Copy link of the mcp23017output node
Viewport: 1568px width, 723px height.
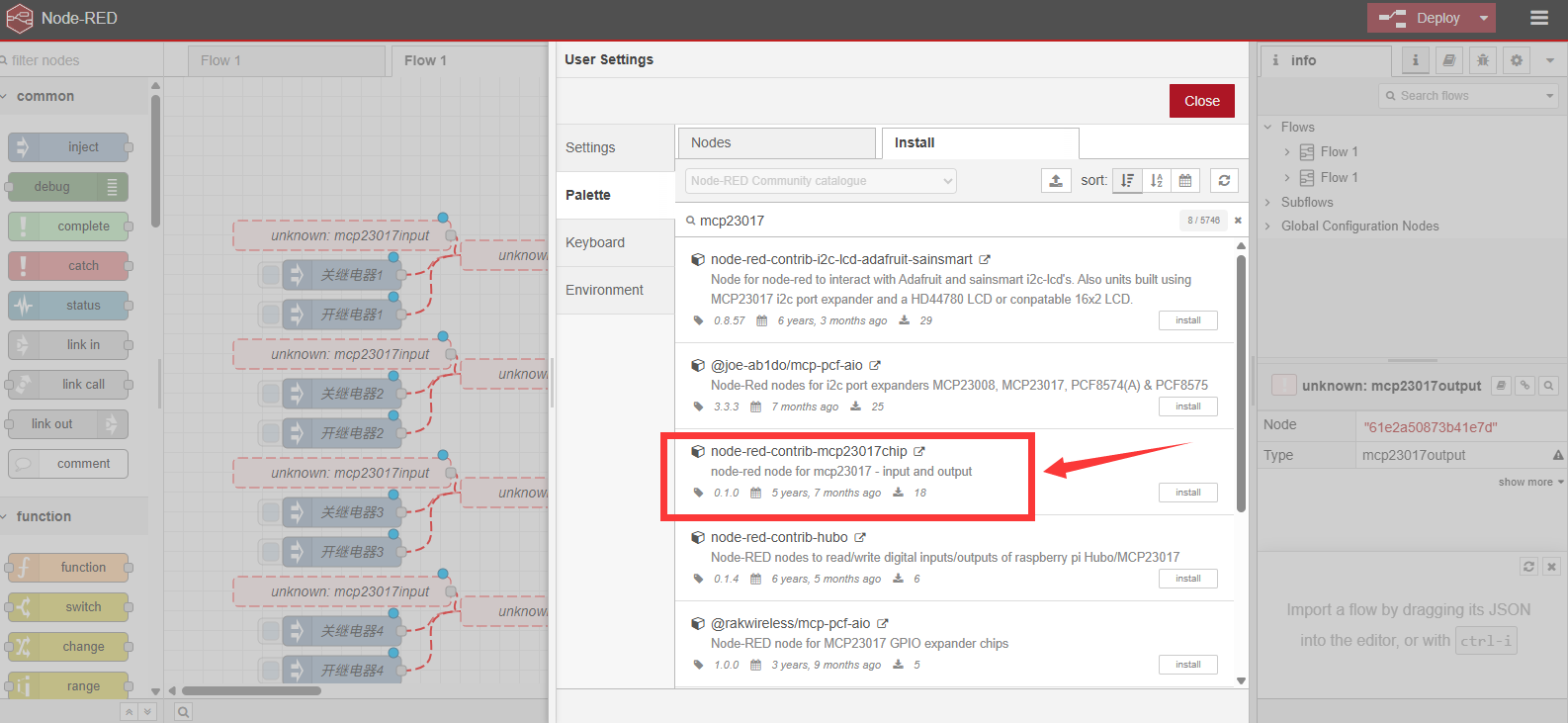coord(1525,385)
